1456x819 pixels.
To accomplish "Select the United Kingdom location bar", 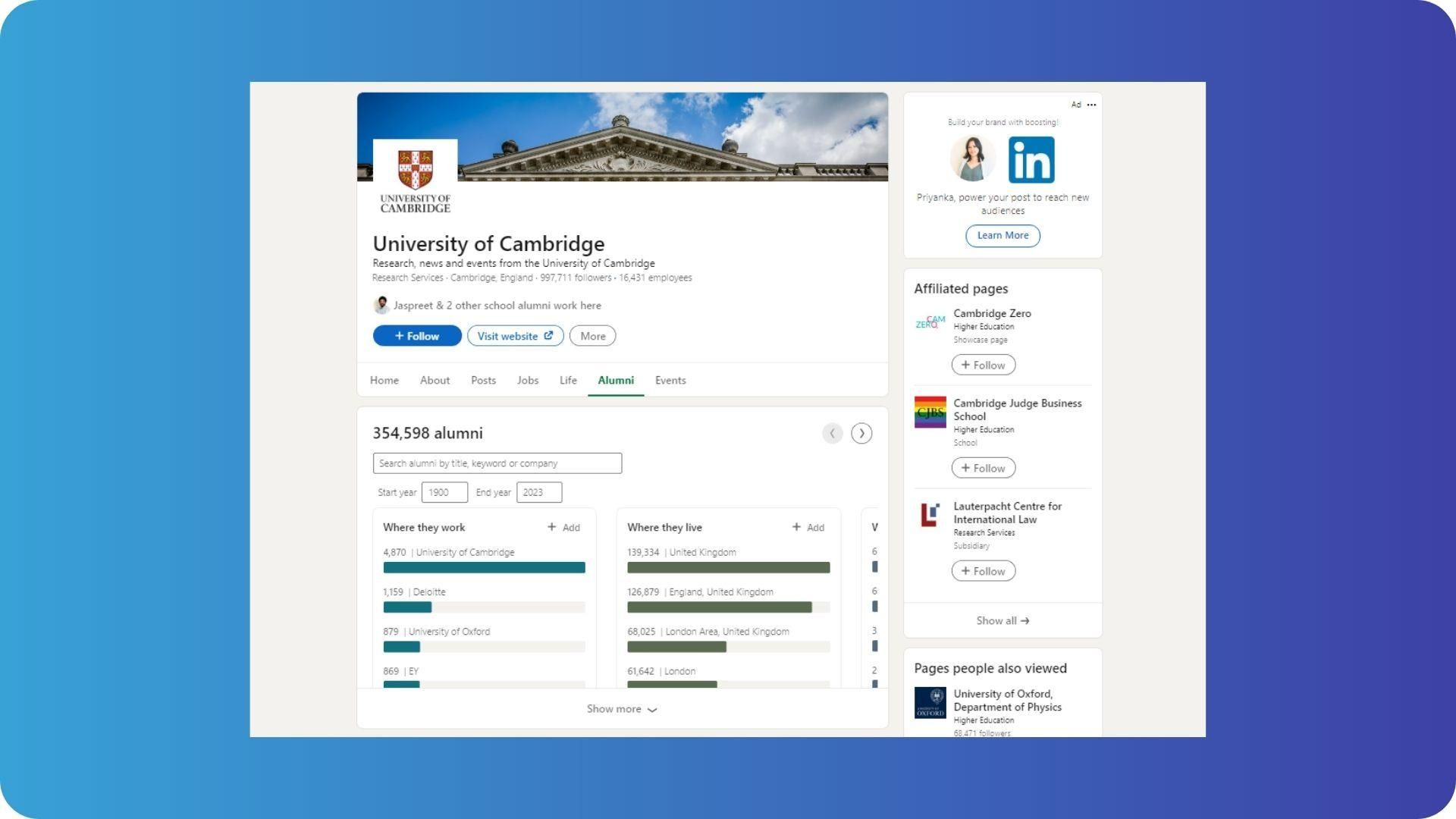I will point(729,568).
